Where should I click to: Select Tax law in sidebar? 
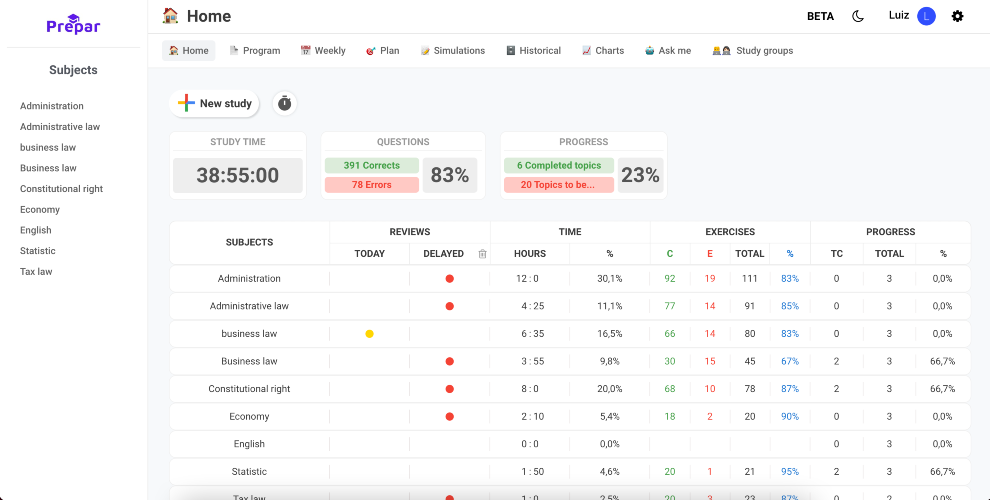(36, 271)
